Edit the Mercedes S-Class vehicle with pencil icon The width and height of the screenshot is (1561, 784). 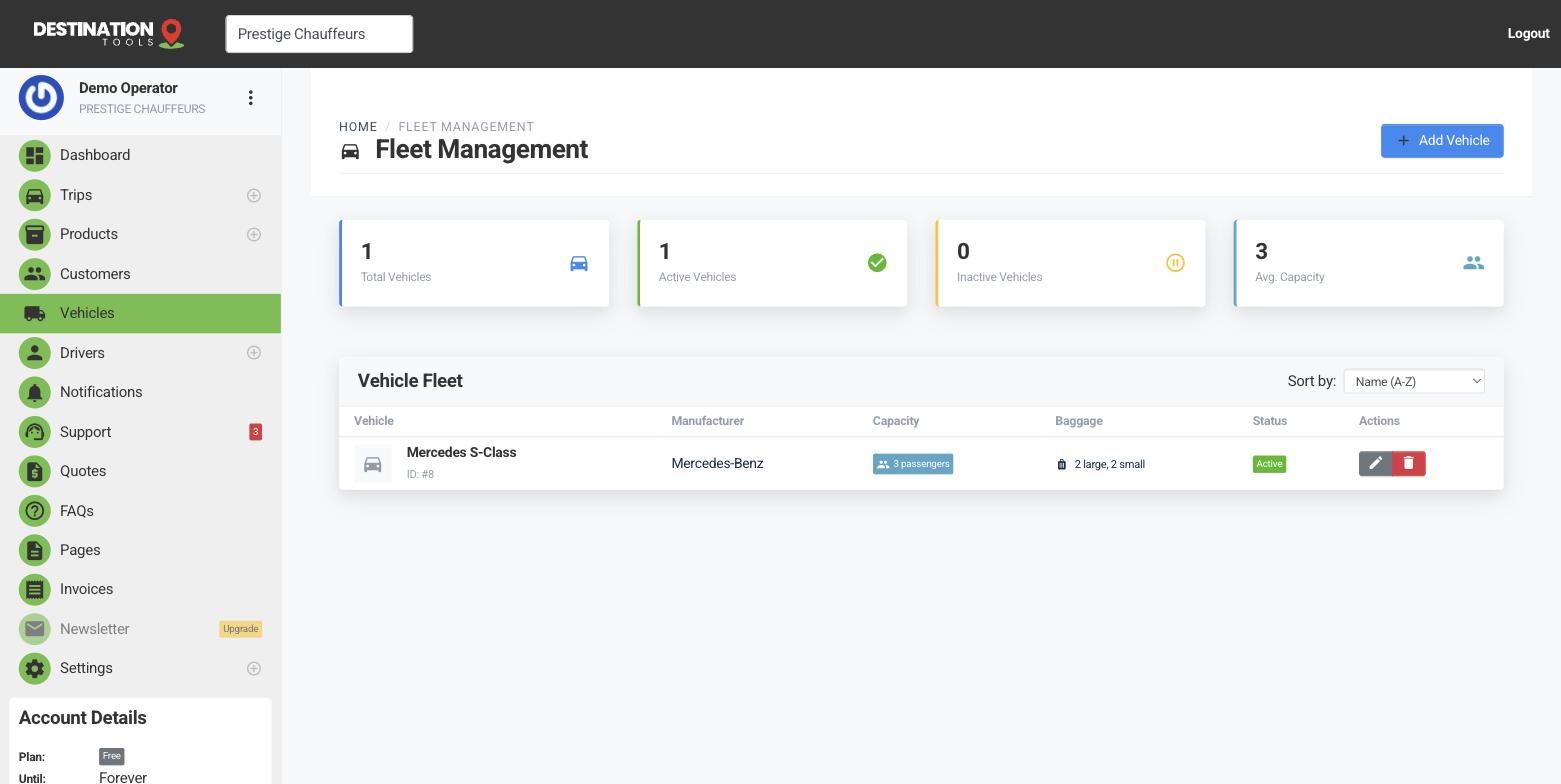(1375, 463)
